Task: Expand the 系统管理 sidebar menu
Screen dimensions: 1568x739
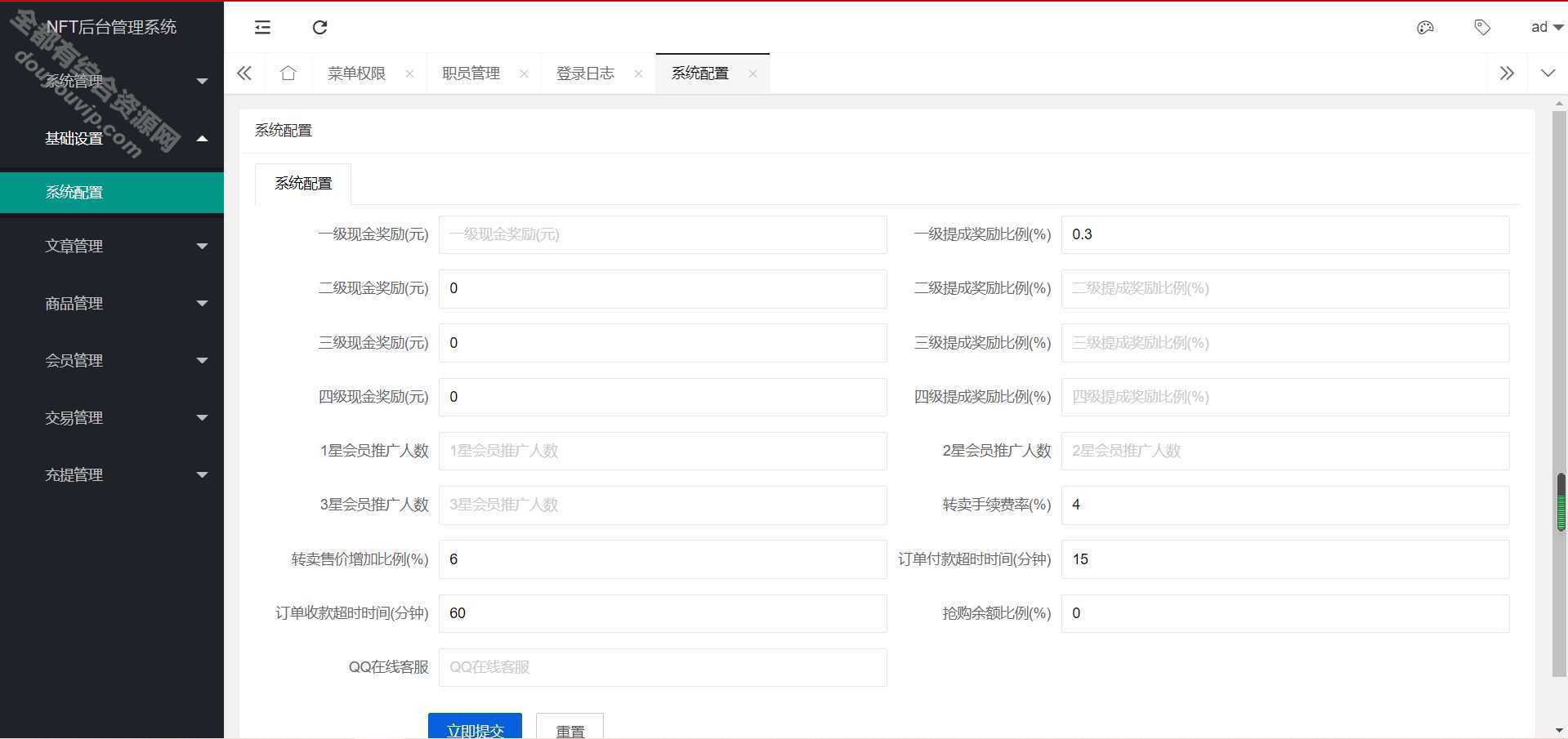Action: click(112, 81)
